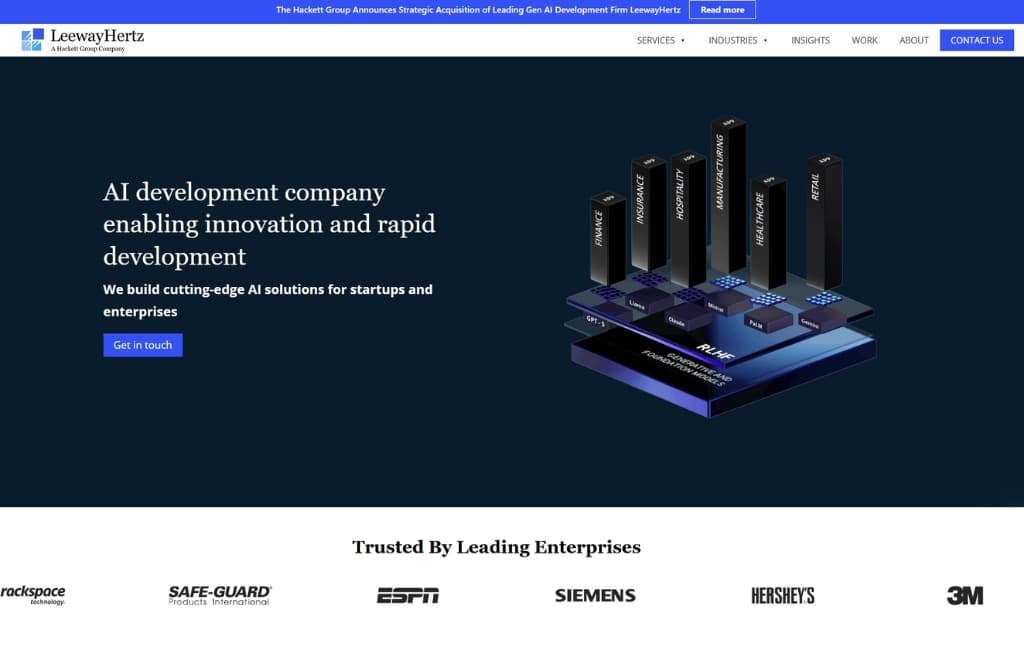
Task: Click the RLHF chip in hero graphic
Action: point(708,351)
